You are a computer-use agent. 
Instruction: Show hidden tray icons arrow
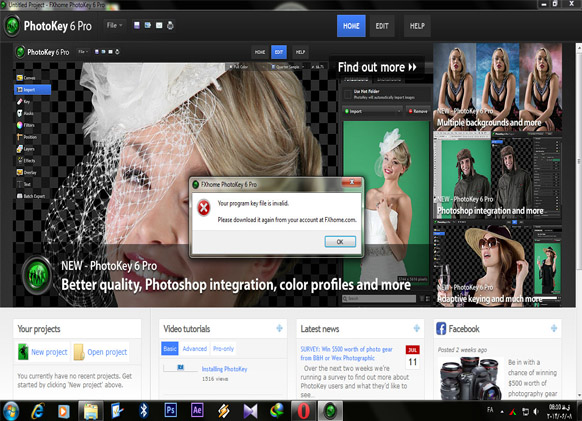pos(502,411)
